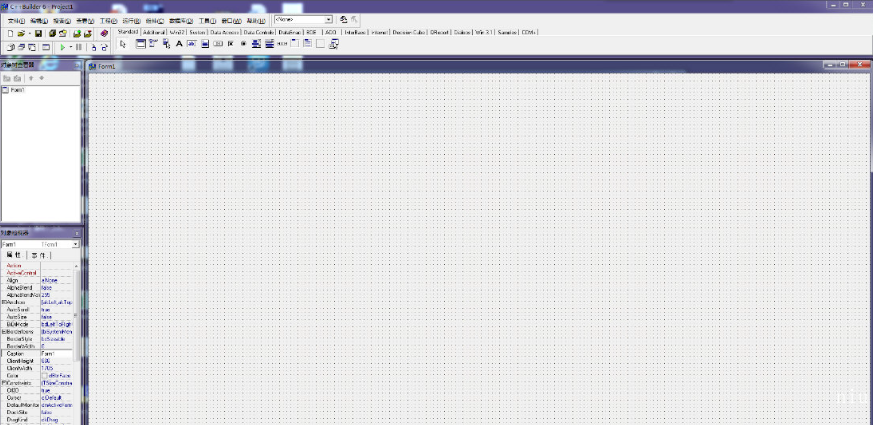Switch to the 事件 (Events) inspector tab
873x425 pixels.
click(39, 255)
